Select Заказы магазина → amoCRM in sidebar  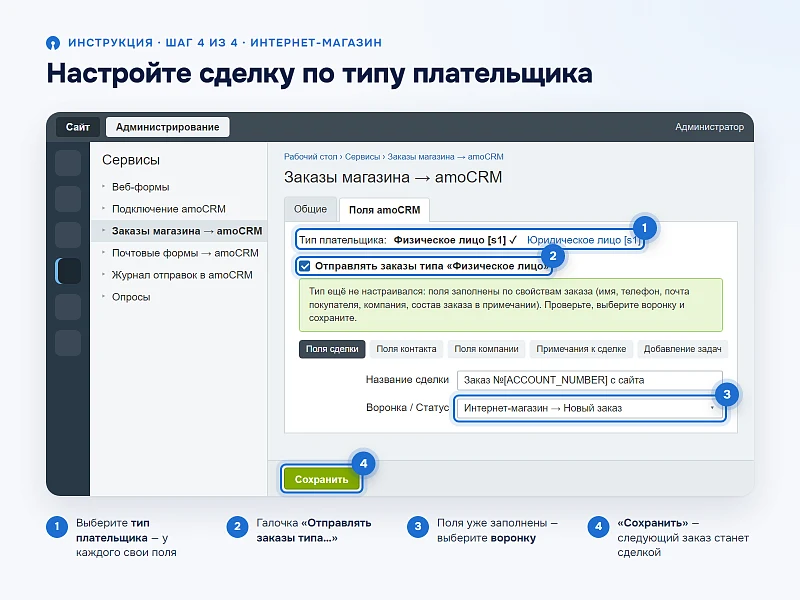179,231
